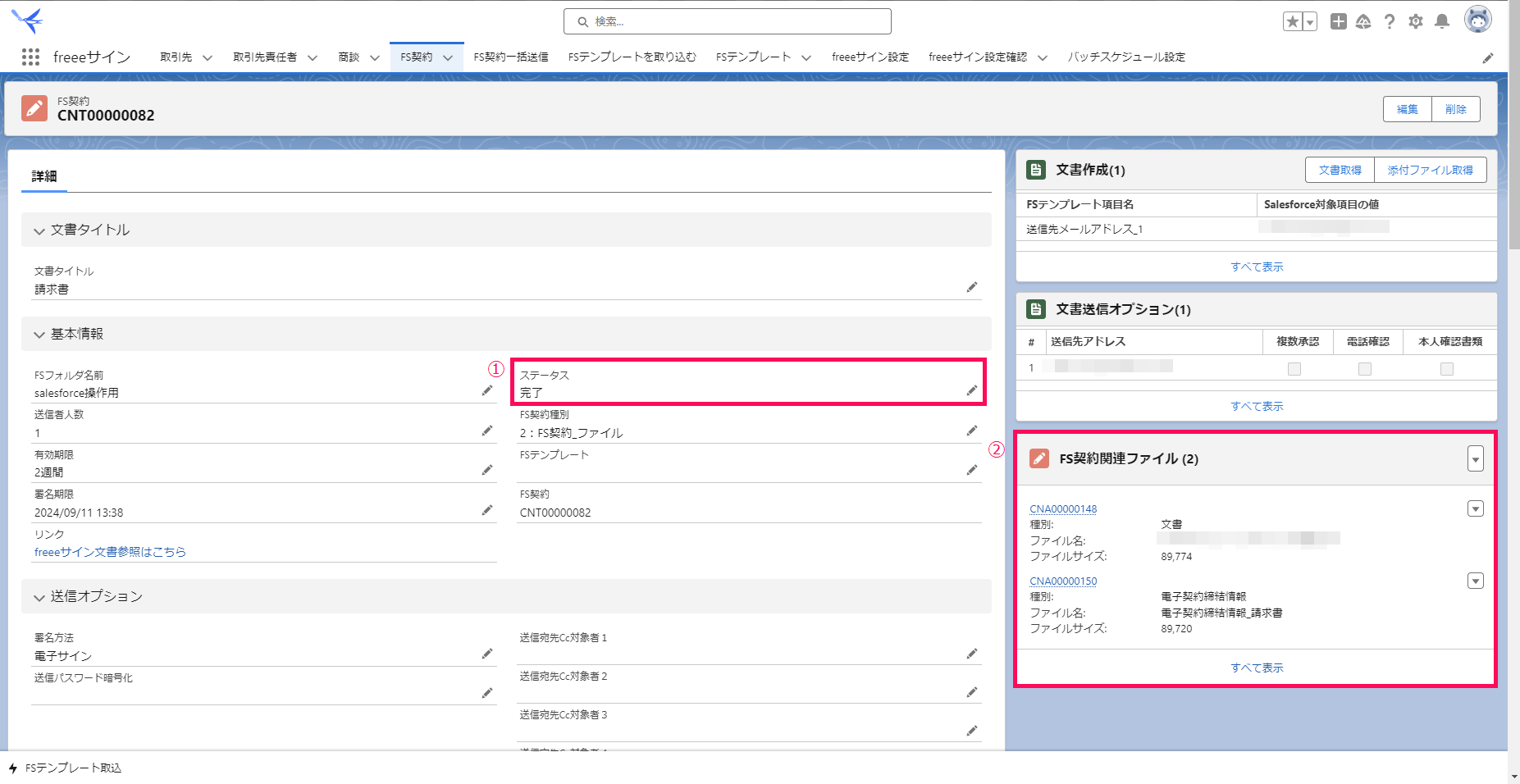1520x784 pixels.
Task: Edit the FSフォルダ名前 field pencil icon
Action: (x=487, y=390)
